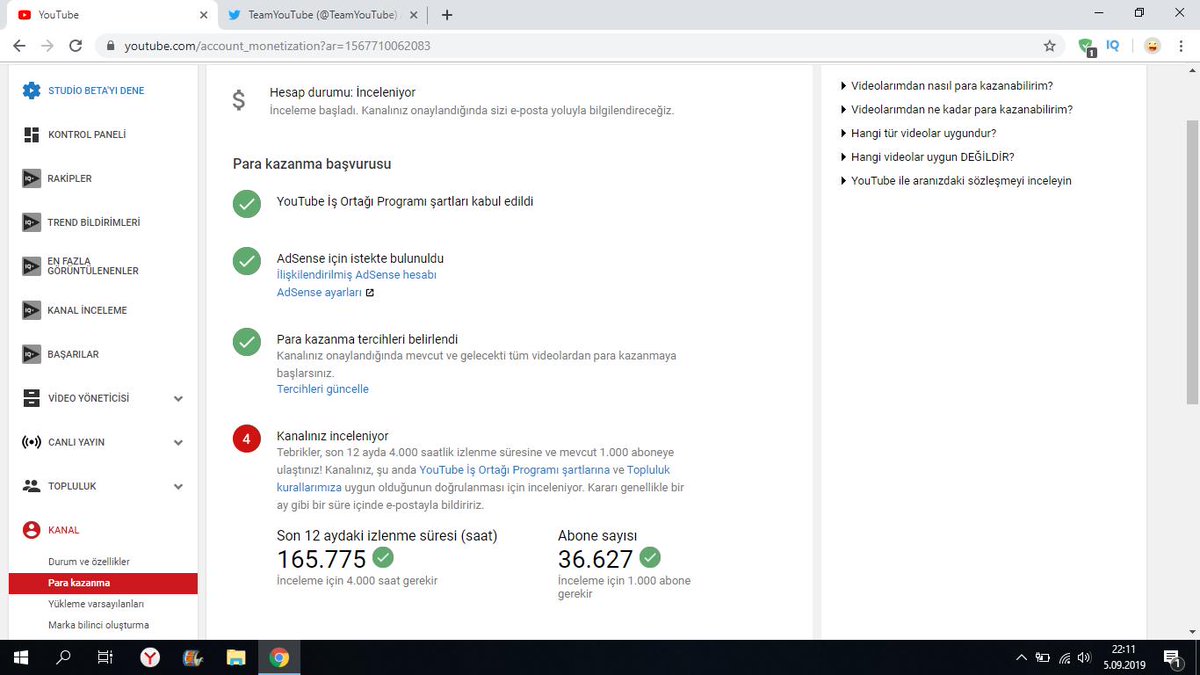Click the browser forward arrow
Viewport: 1200px width, 675px height.
[x=47, y=45]
